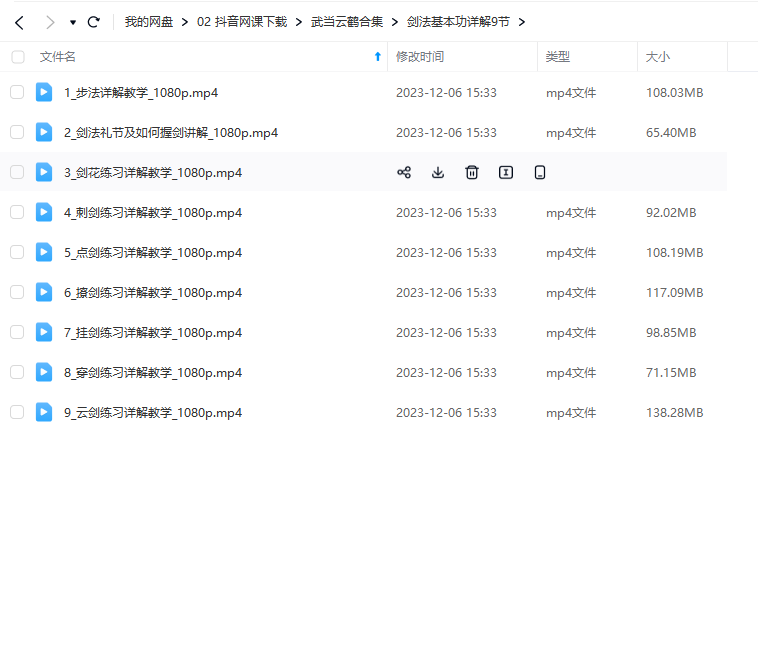Check the box for 7_挂剑练习详解教学 file
This screenshot has width=758, height=657.
click(x=17, y=333)
